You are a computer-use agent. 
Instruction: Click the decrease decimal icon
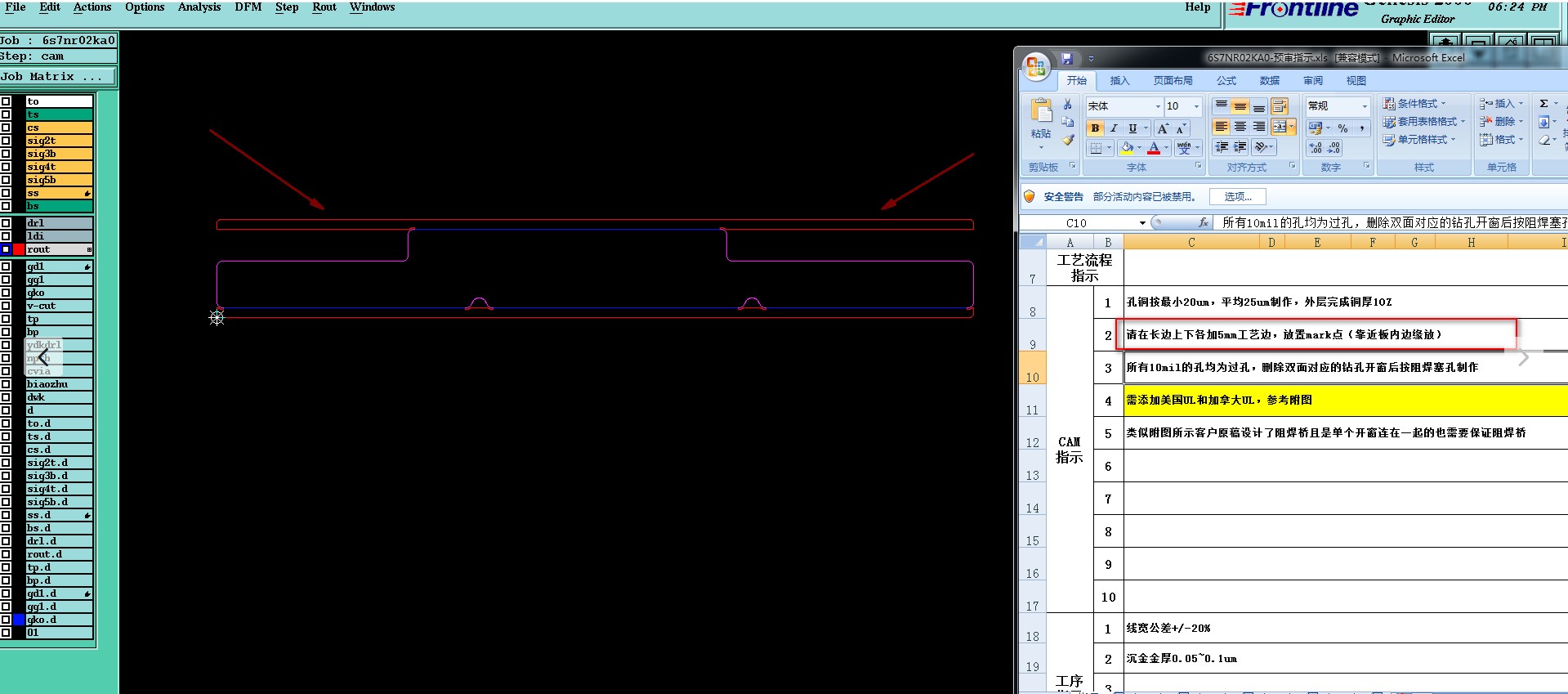[1333, 148]
